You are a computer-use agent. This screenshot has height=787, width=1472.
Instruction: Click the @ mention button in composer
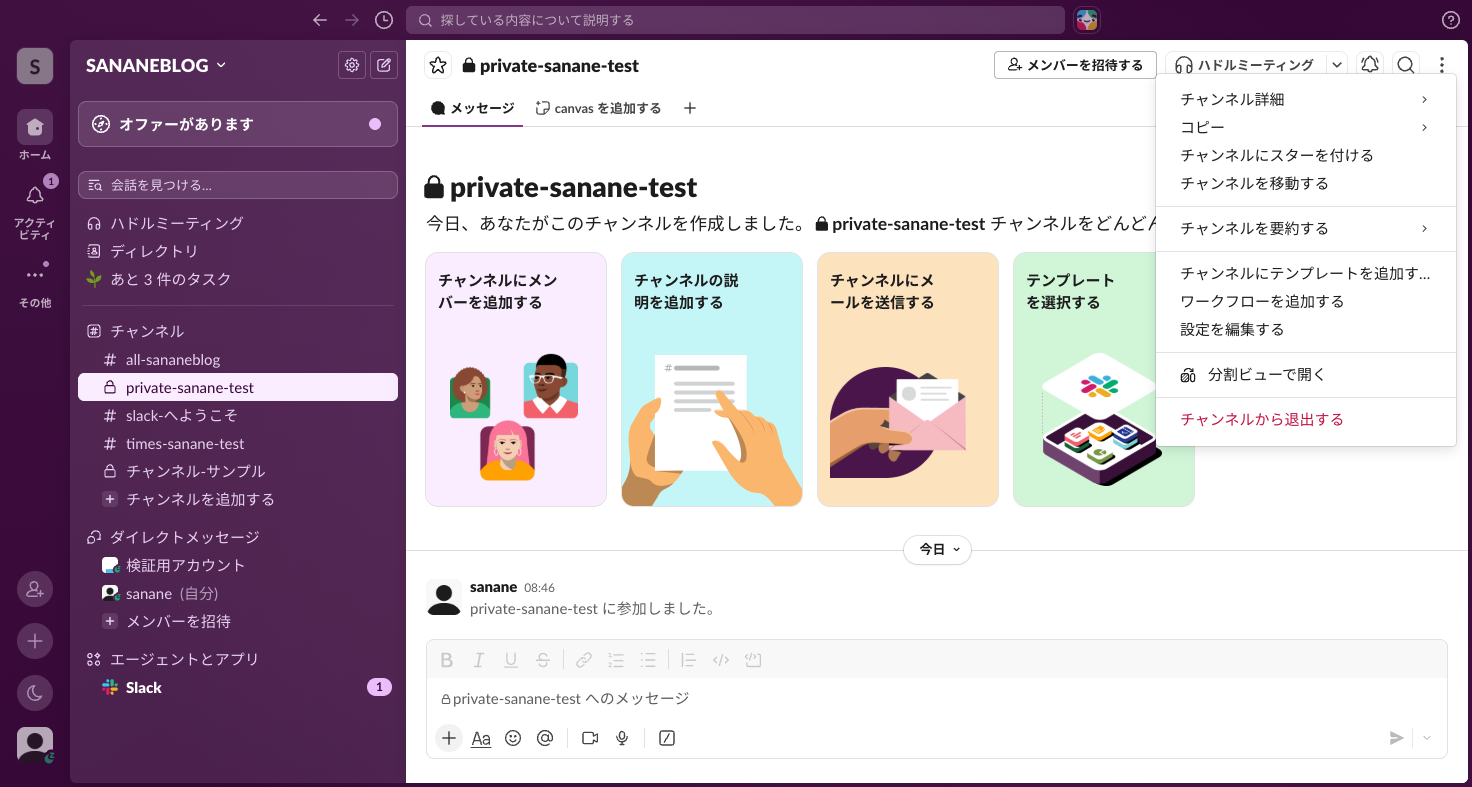tap(545, 738)
